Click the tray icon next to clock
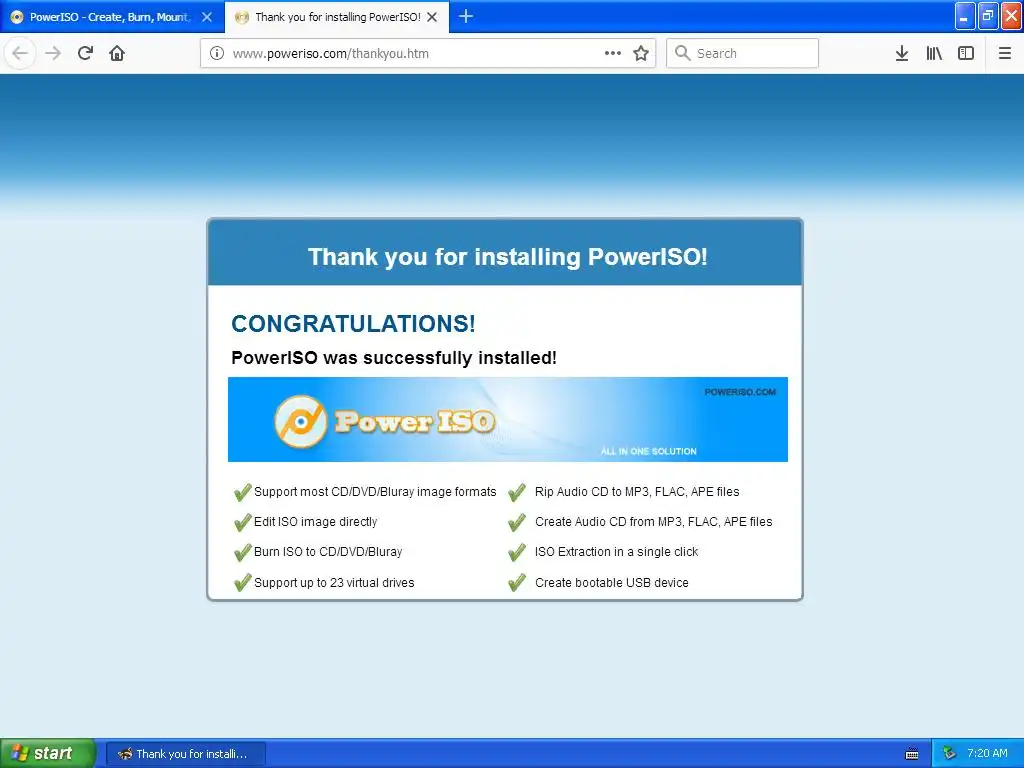Screen dimensions: 1024x768 (949, 754)
